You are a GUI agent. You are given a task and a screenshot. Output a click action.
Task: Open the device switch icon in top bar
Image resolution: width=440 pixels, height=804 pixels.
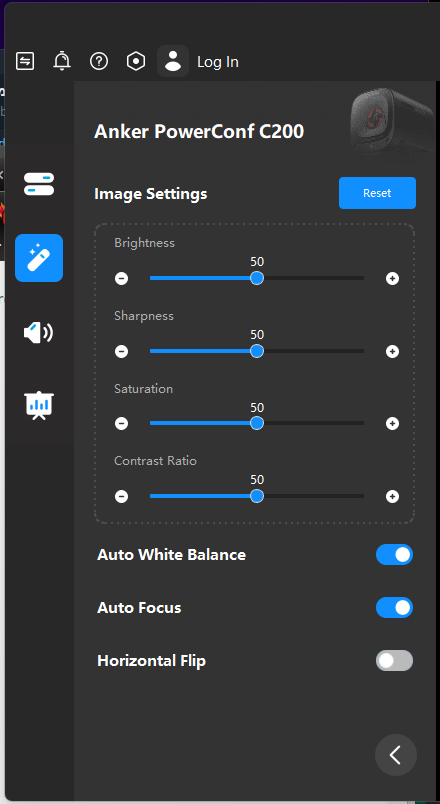pyautogui.click(x=25, y=62)
